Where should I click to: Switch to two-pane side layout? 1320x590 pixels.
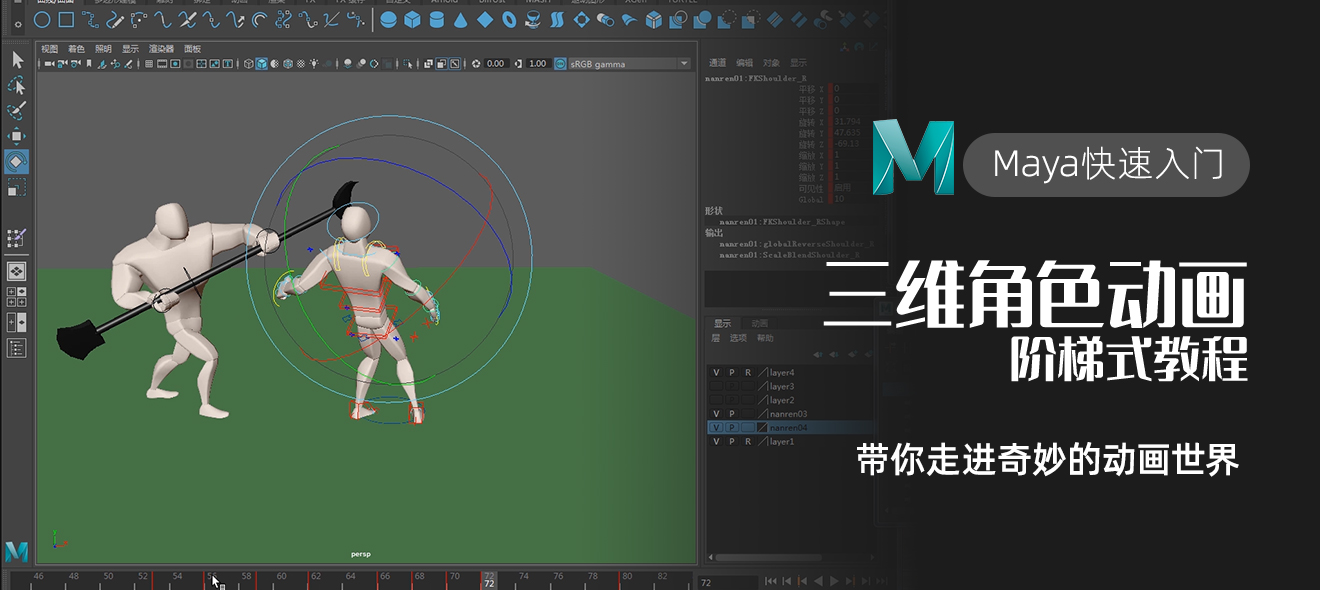coord(17,322)
